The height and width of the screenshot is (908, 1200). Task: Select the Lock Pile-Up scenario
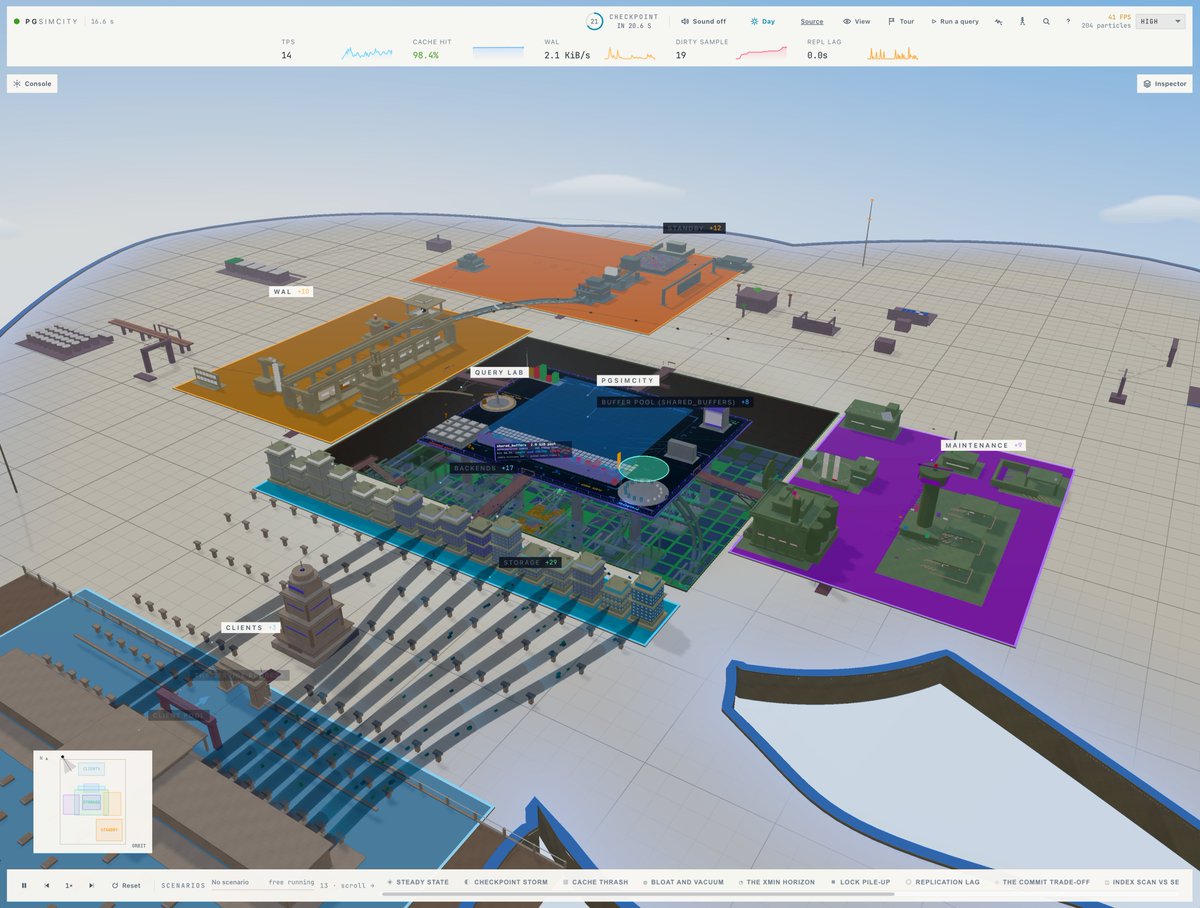(861, 882)
